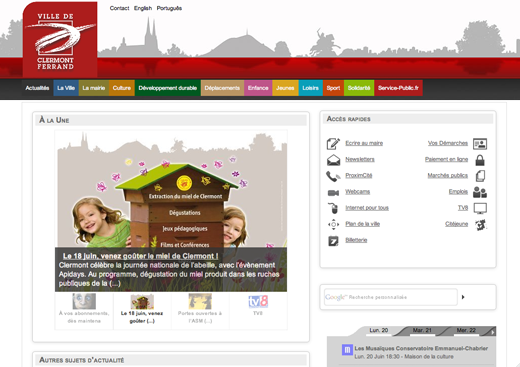Image resolution: width=520 pixels, height=367 pixels.
Task: Click the padlock icon beside Paiement en ligne
Action: [480, 160]
